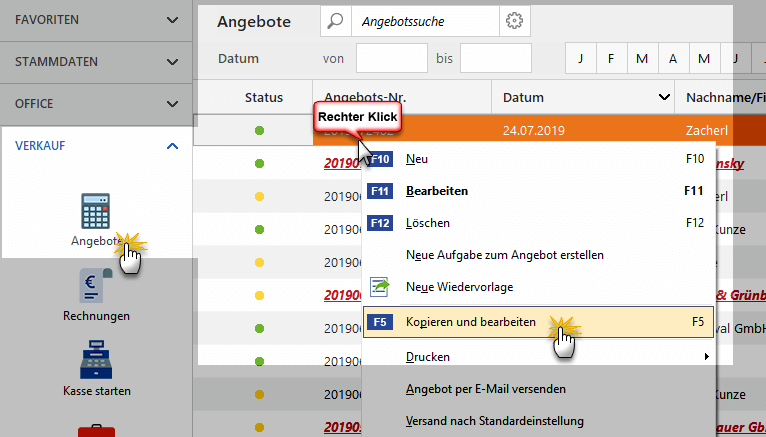766x437 pixels.
Task: Click the A month filter button
Action: coord(673,59)
